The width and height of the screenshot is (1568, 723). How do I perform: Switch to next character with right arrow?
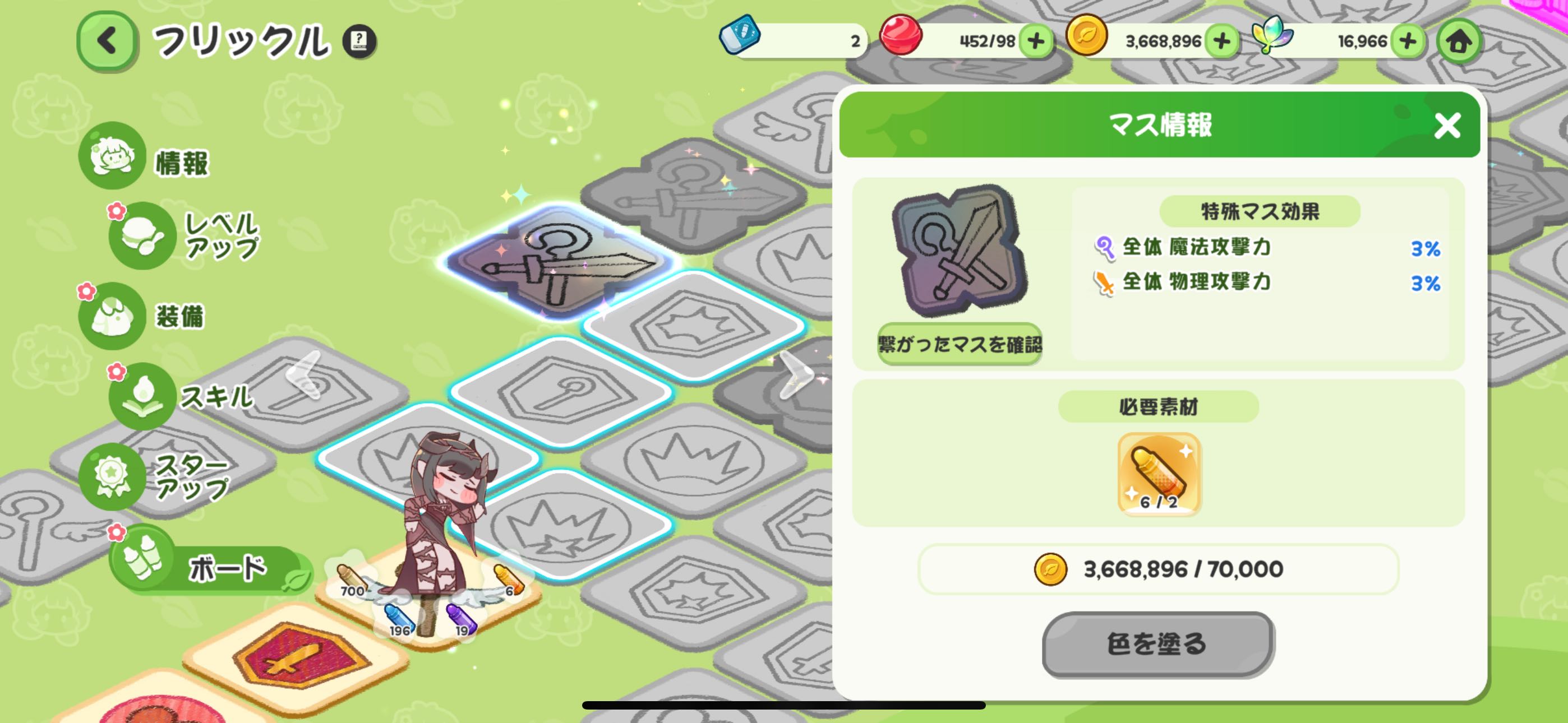[x=796, y=376]
